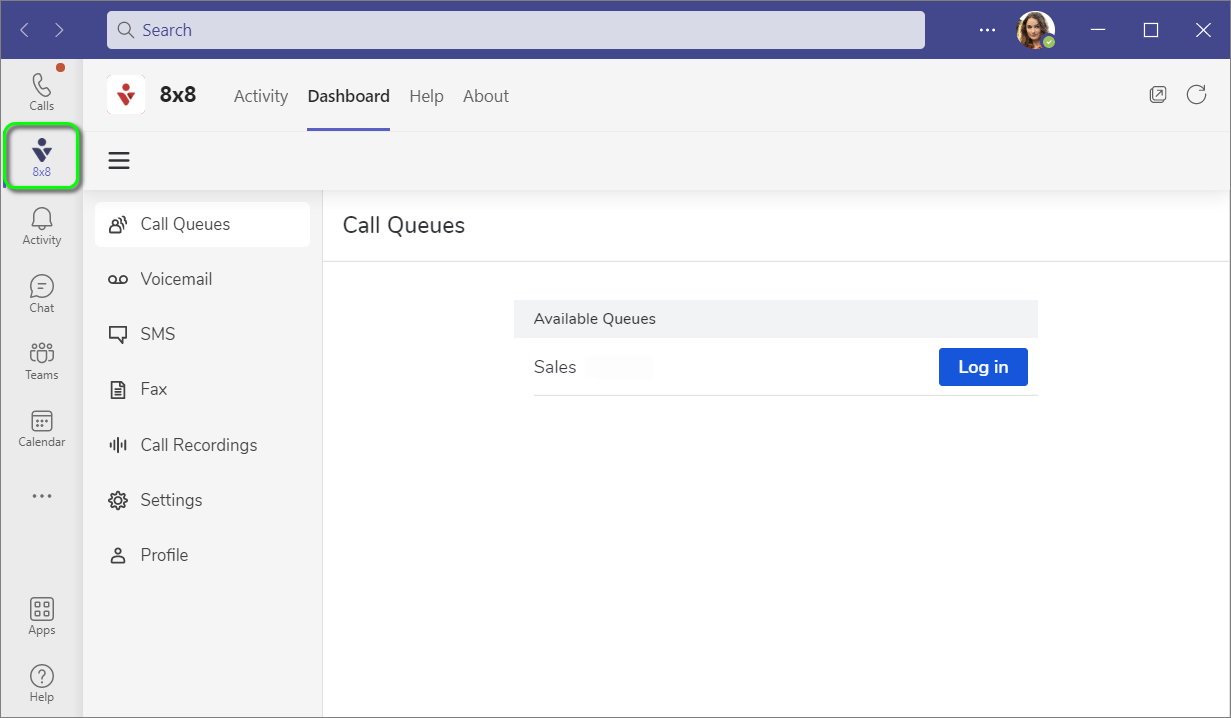Open the Apps store icon

(x=41, y=616)
